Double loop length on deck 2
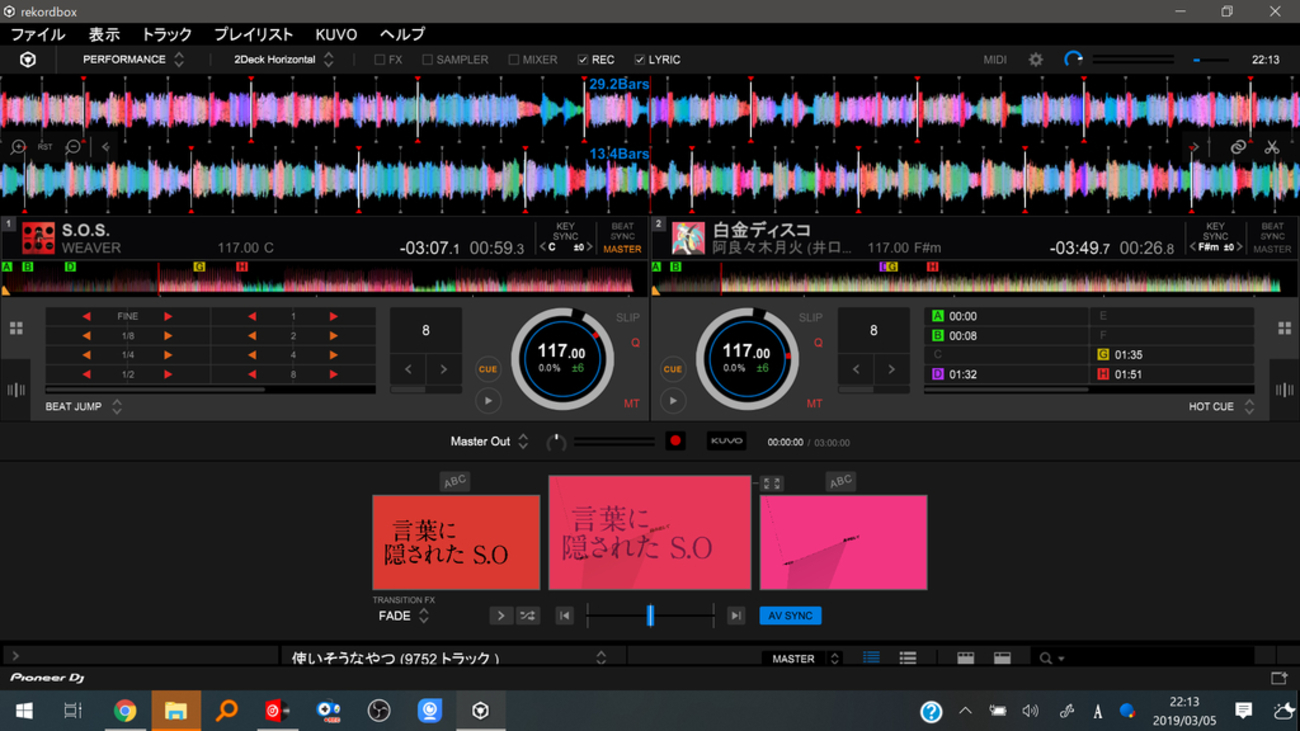 click(891, 370)
